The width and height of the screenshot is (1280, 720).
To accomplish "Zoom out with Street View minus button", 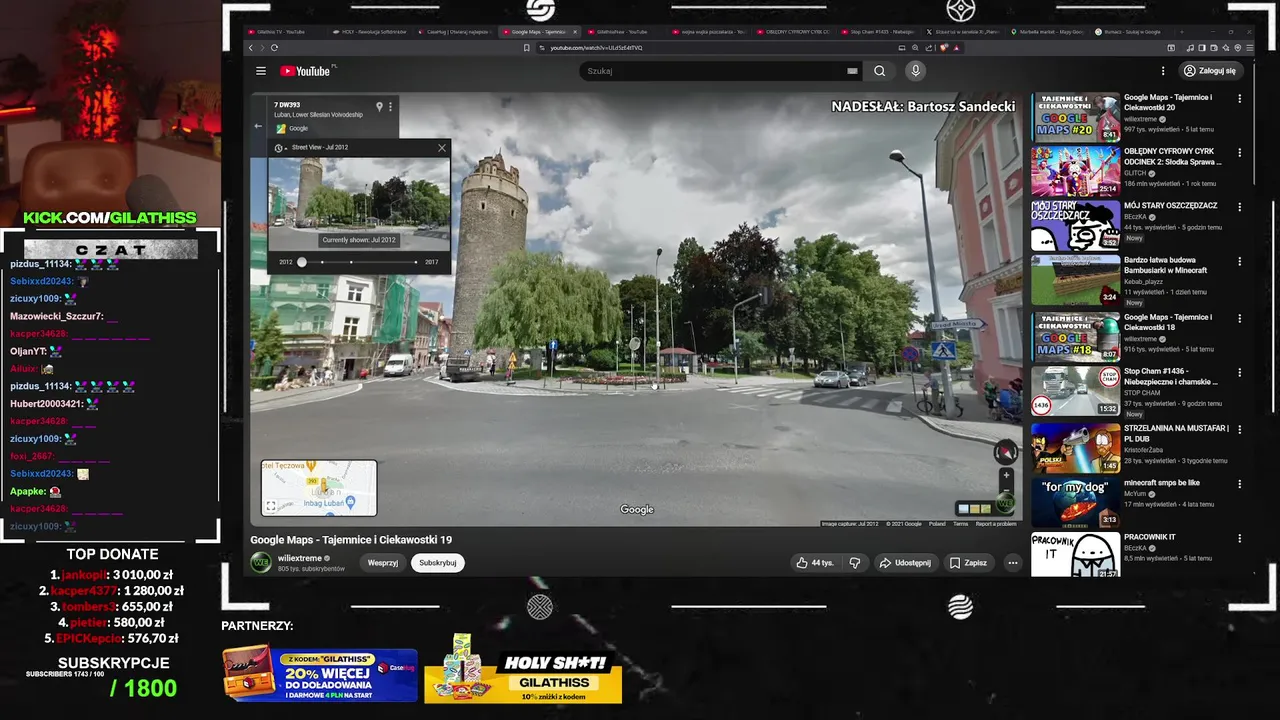I will 1006,489.
